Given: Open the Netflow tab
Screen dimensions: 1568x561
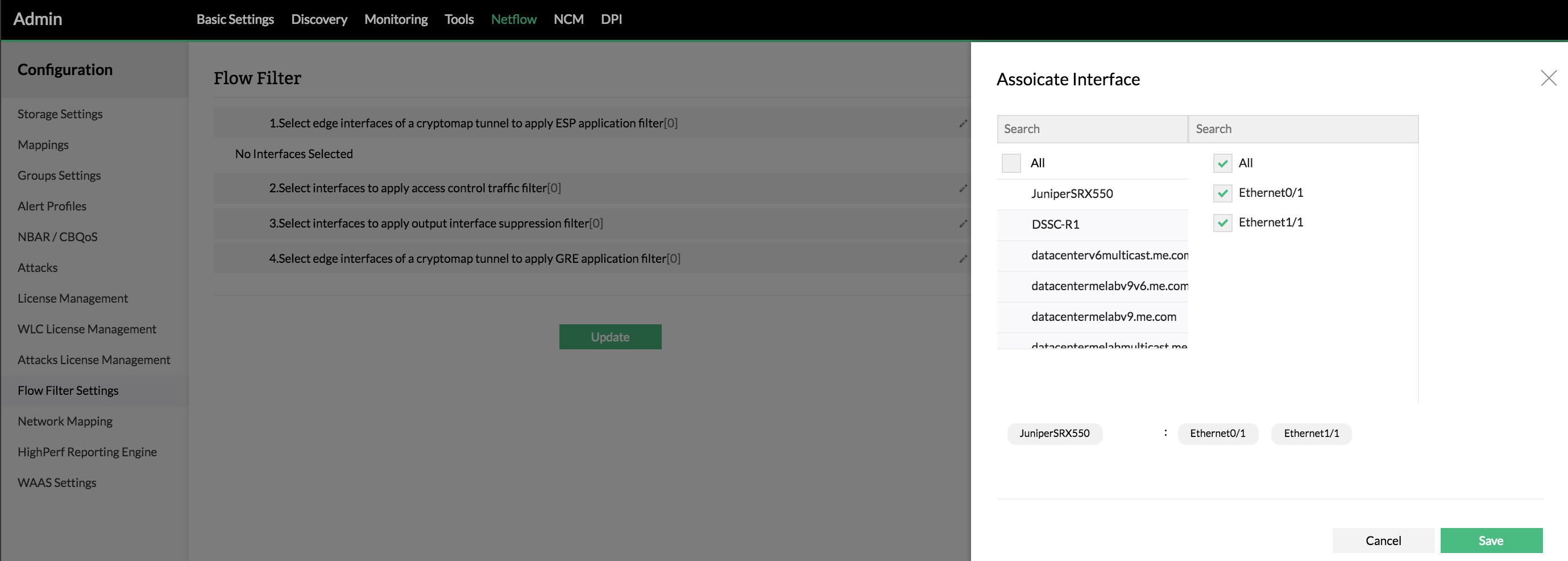Looking at the screenshot, I should (513, 19).
